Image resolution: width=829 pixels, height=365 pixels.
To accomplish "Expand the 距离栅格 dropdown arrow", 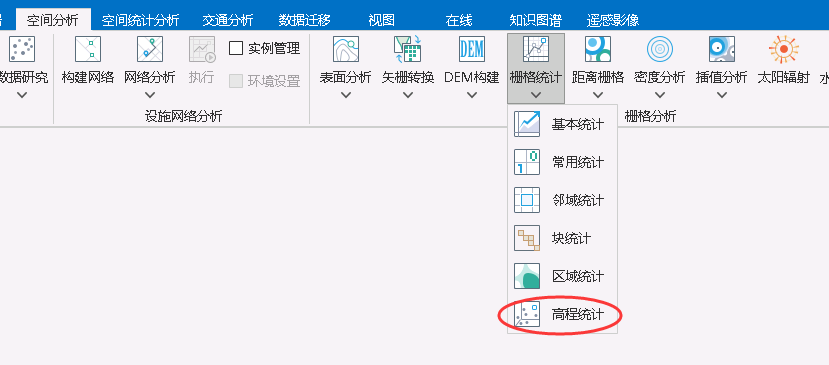I will click(x=598, y=95).
